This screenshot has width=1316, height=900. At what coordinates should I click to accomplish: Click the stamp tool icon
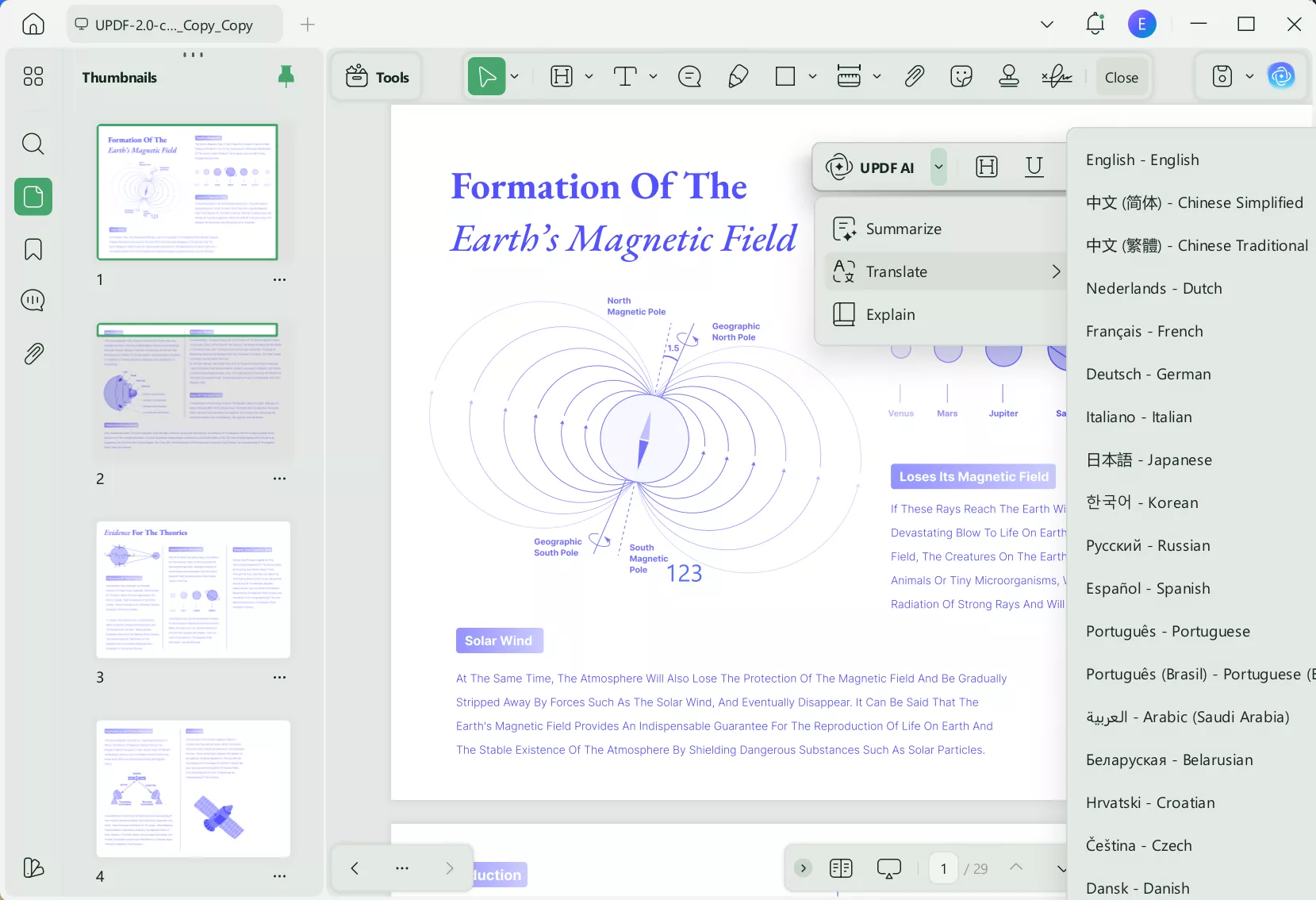pyautogui.click(x=1008, y=76)
